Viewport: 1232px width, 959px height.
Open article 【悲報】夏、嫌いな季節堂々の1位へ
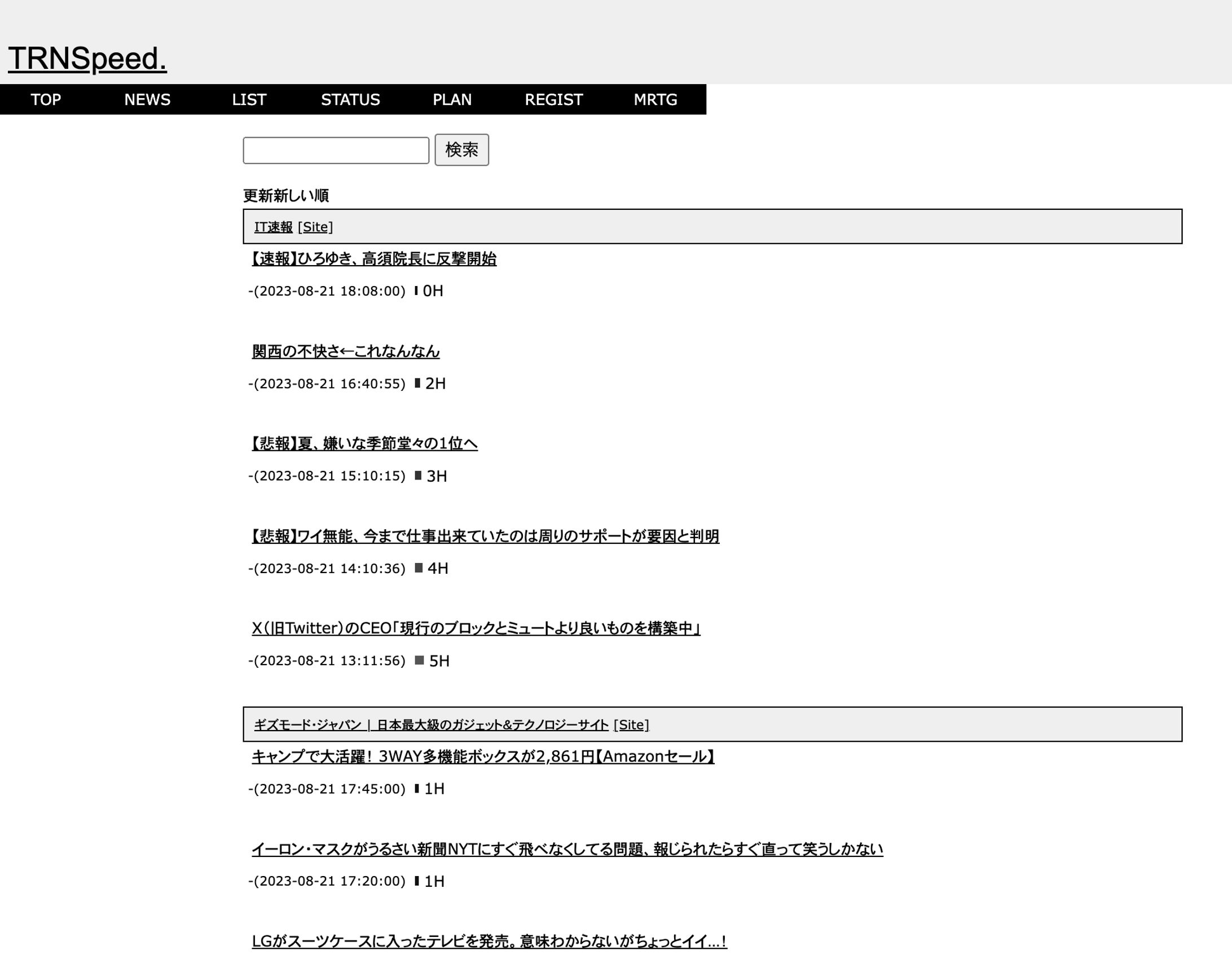click(x=364, y=443)
